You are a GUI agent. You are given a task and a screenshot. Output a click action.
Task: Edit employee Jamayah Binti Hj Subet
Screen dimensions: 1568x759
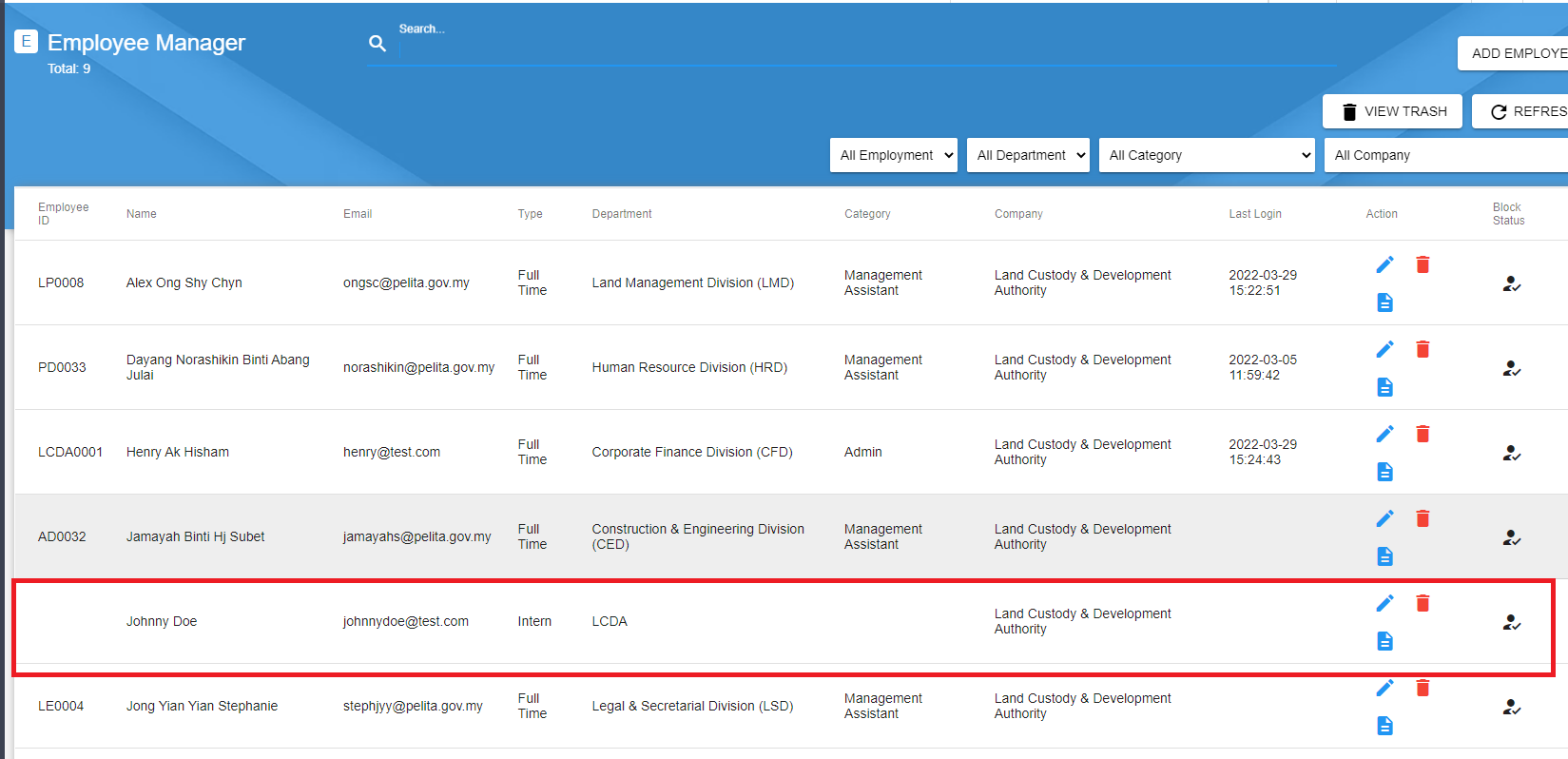(x=1384, y=518)
